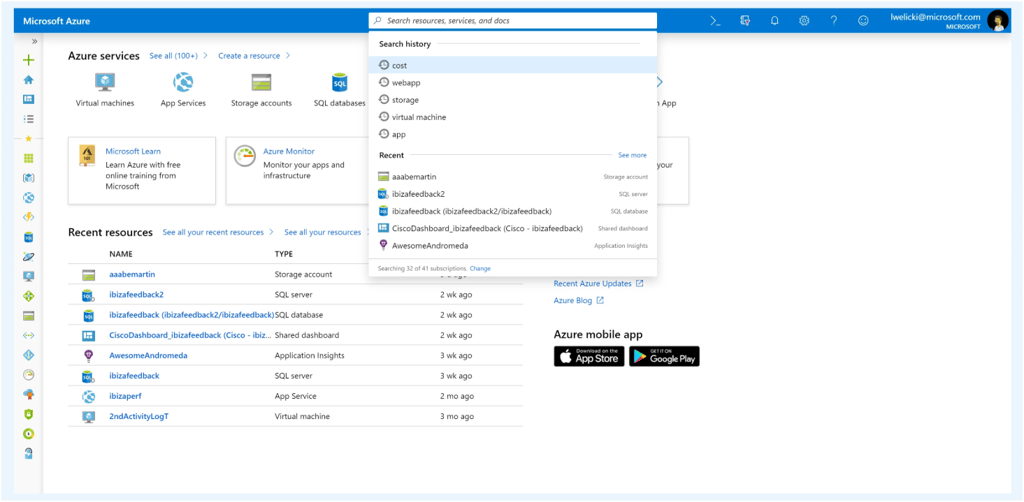Viewport: 1024px width, 502px height.
Task: Open Monitor gauge icon in sidebar
Action: pyautogui.click(x=28, y=375)
